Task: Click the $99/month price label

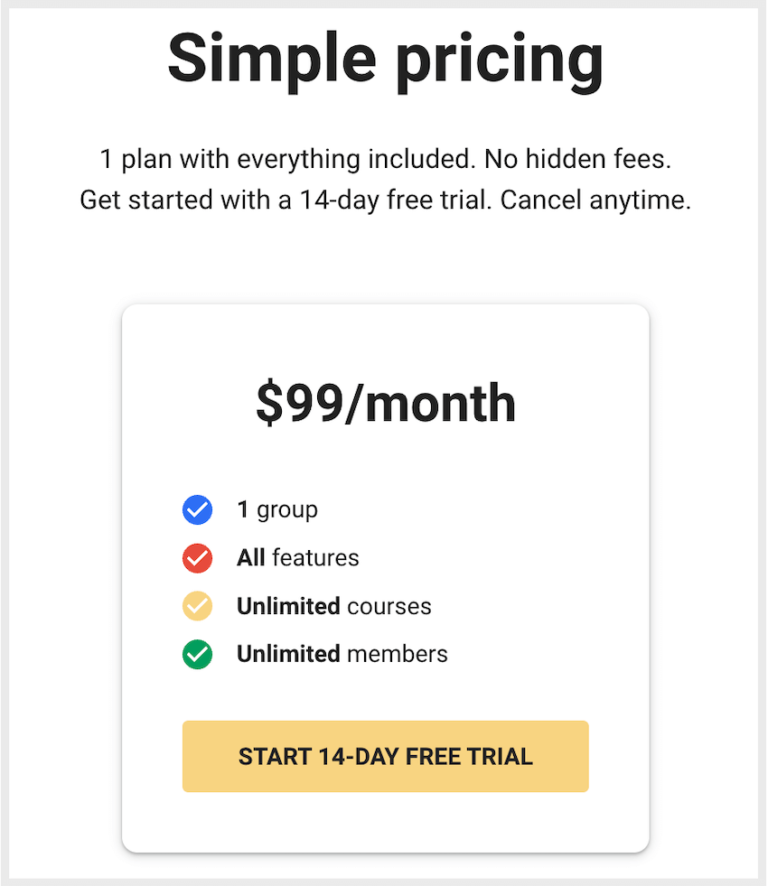Action: (x=384, y=402)
